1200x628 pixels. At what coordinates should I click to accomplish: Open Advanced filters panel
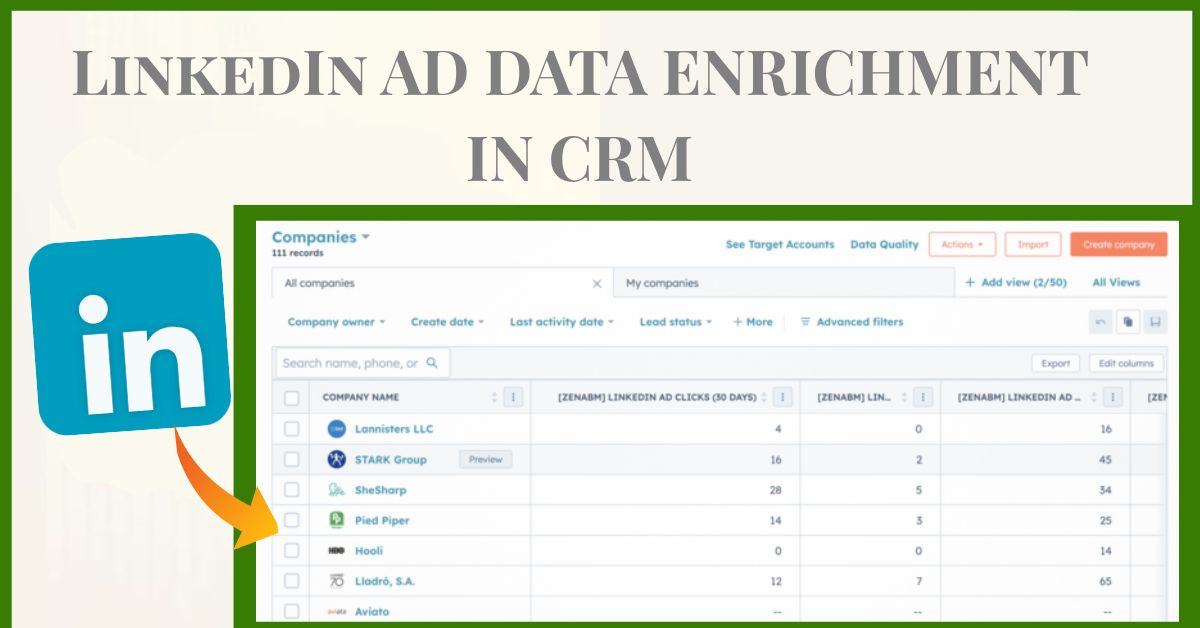(851, 322)
